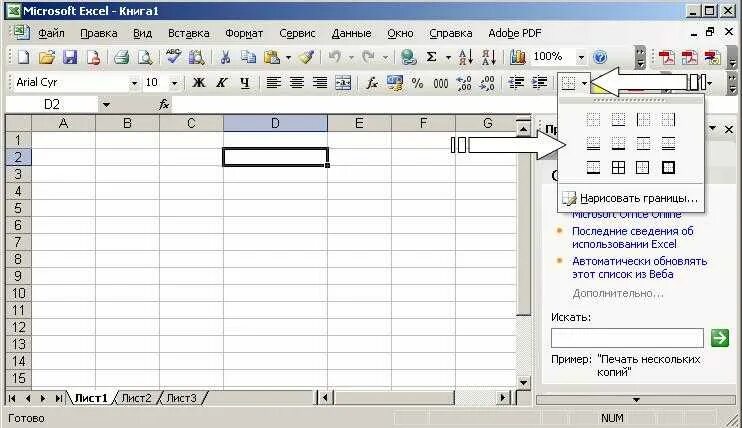Toggle Merge and Center
The width and height of the screenshot is (742, 428).
coord(343,83)
